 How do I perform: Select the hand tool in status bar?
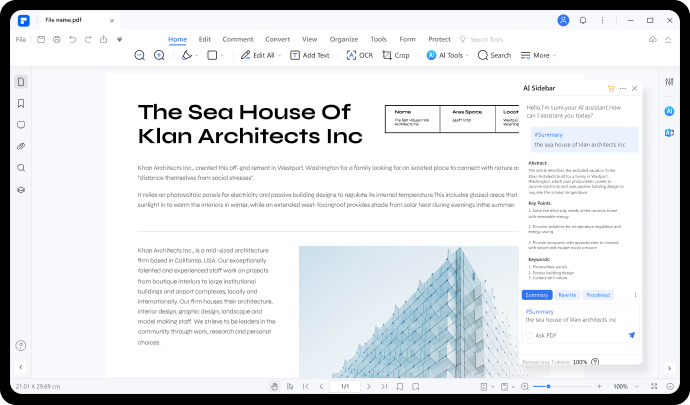click(275, 387)
